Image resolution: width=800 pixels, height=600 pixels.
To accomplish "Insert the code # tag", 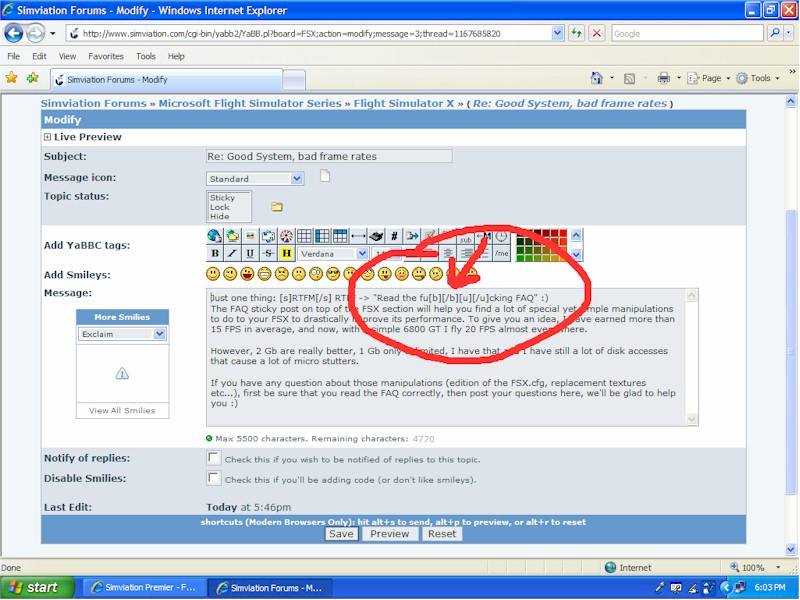I will (395, 237).
